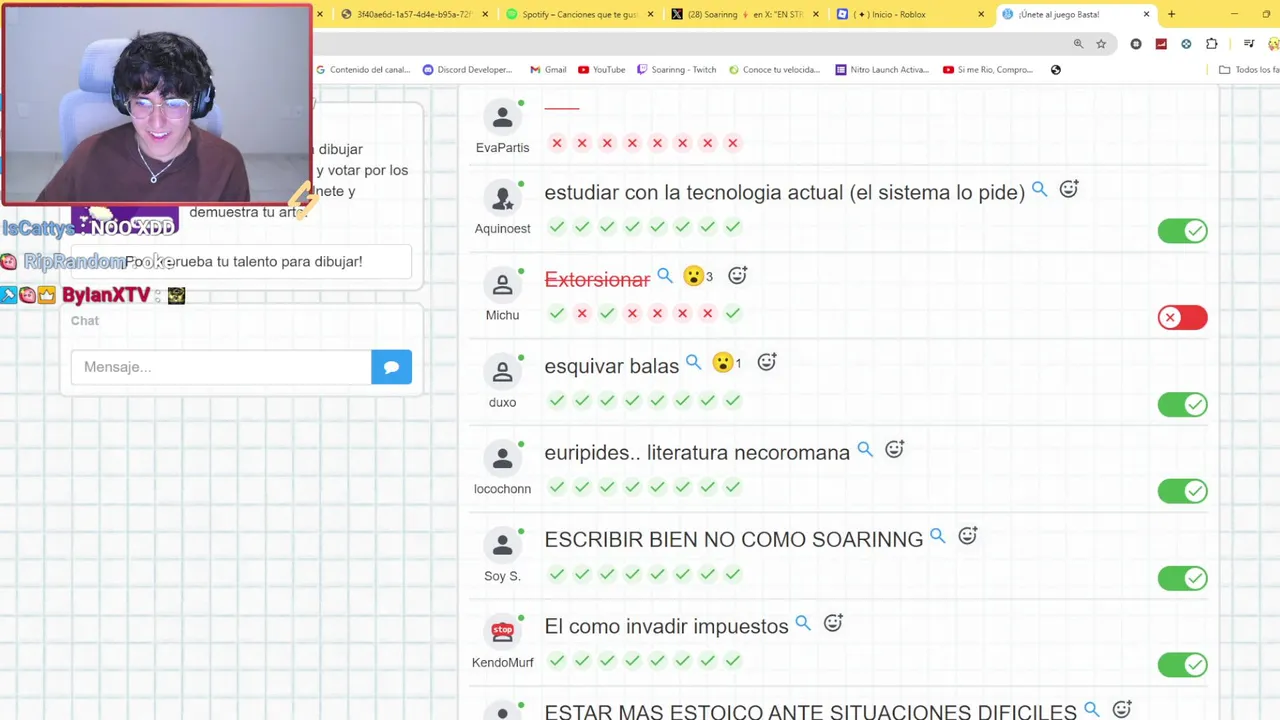
Task: Open 'Si me Rio, Compro' bookmark
Action: (988, 70)
